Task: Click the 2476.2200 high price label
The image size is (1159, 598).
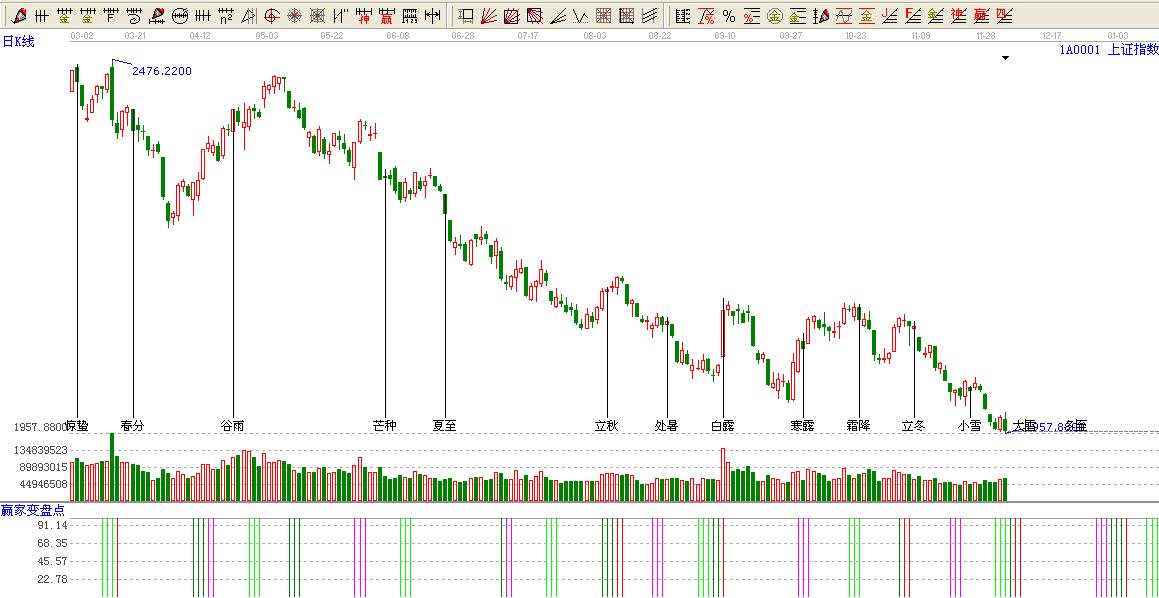Action: (x=161, y=71)
